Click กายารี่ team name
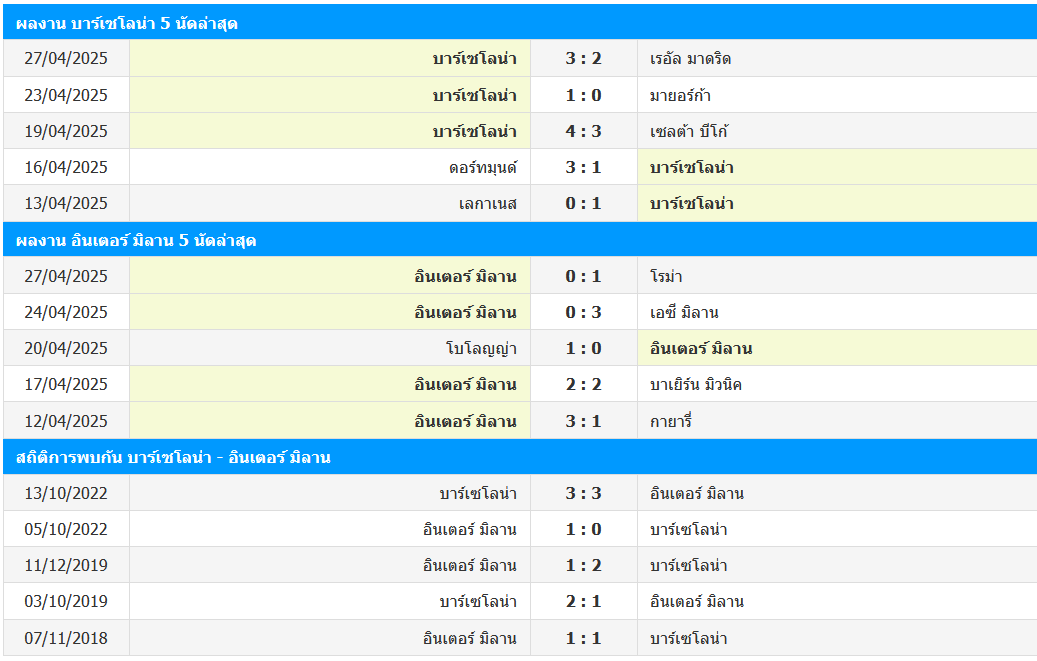 [670, 421]
